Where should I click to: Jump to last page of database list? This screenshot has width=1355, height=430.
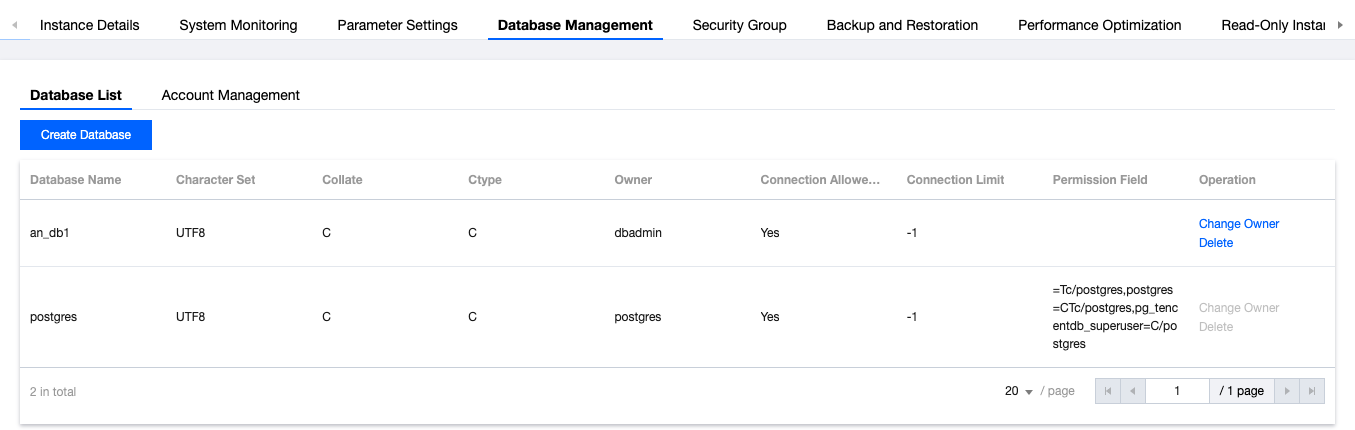tap(1312, 391)
